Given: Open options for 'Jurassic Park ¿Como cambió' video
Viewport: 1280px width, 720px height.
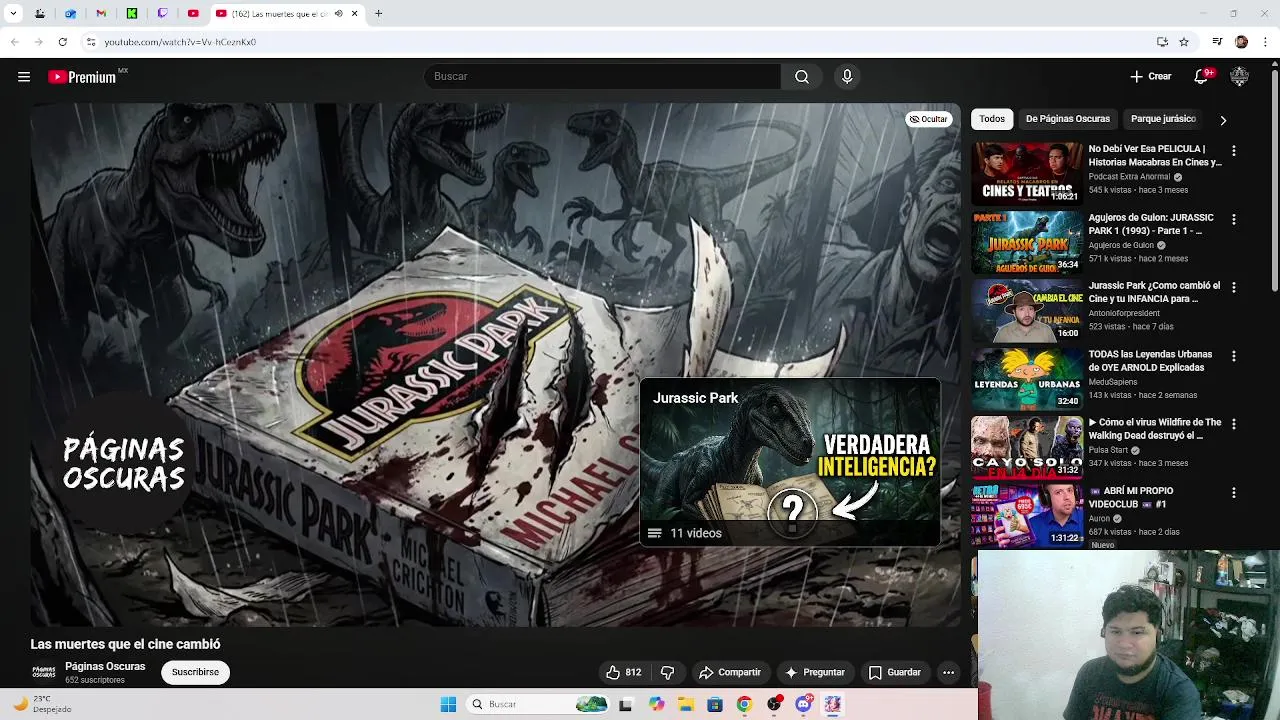Looking at the screenshot, I should tap(1233, 287).
